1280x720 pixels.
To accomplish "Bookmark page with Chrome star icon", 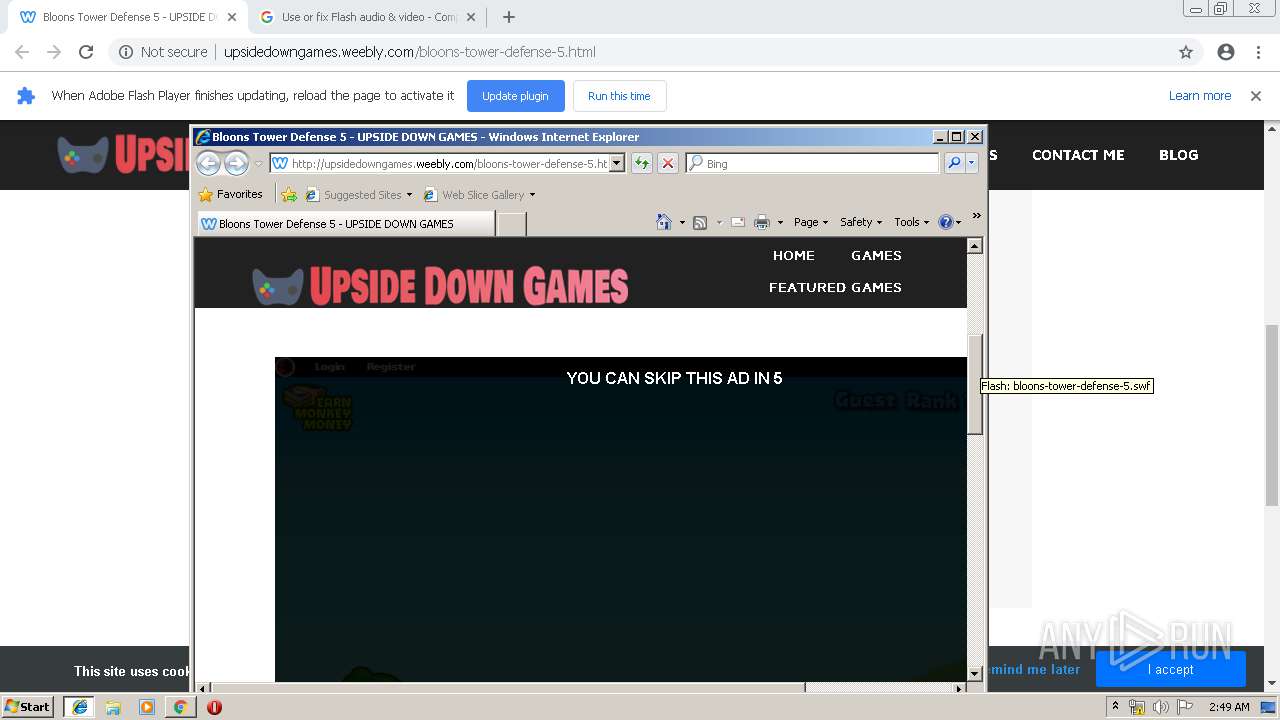I will (1186, 52).
